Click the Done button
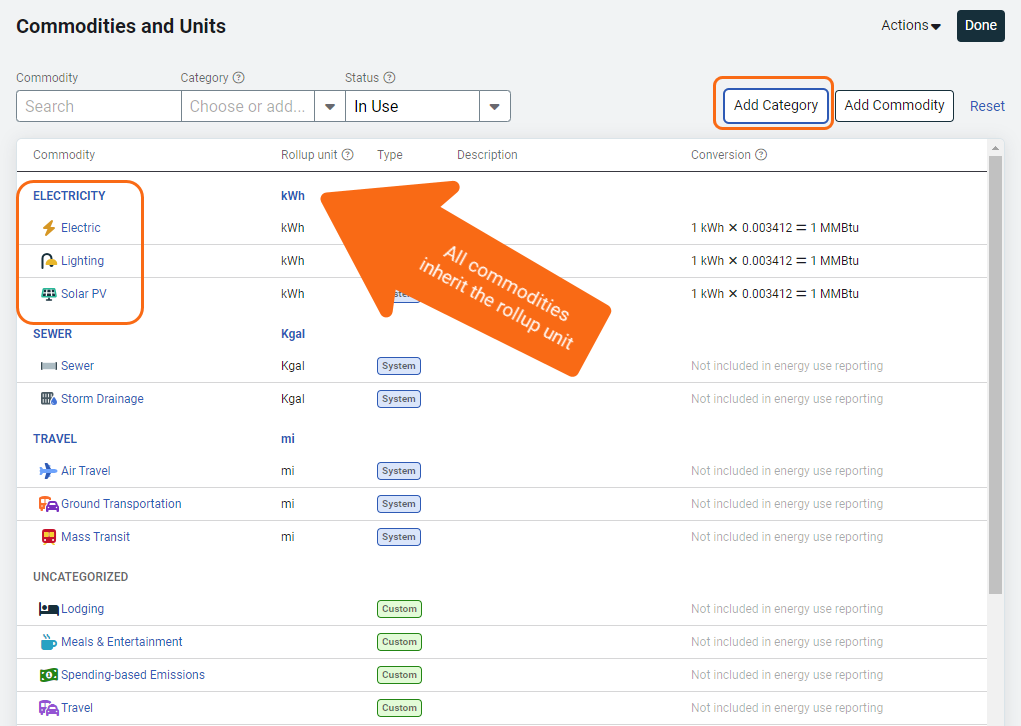The image size is (1021, 726). coord(981,25)
